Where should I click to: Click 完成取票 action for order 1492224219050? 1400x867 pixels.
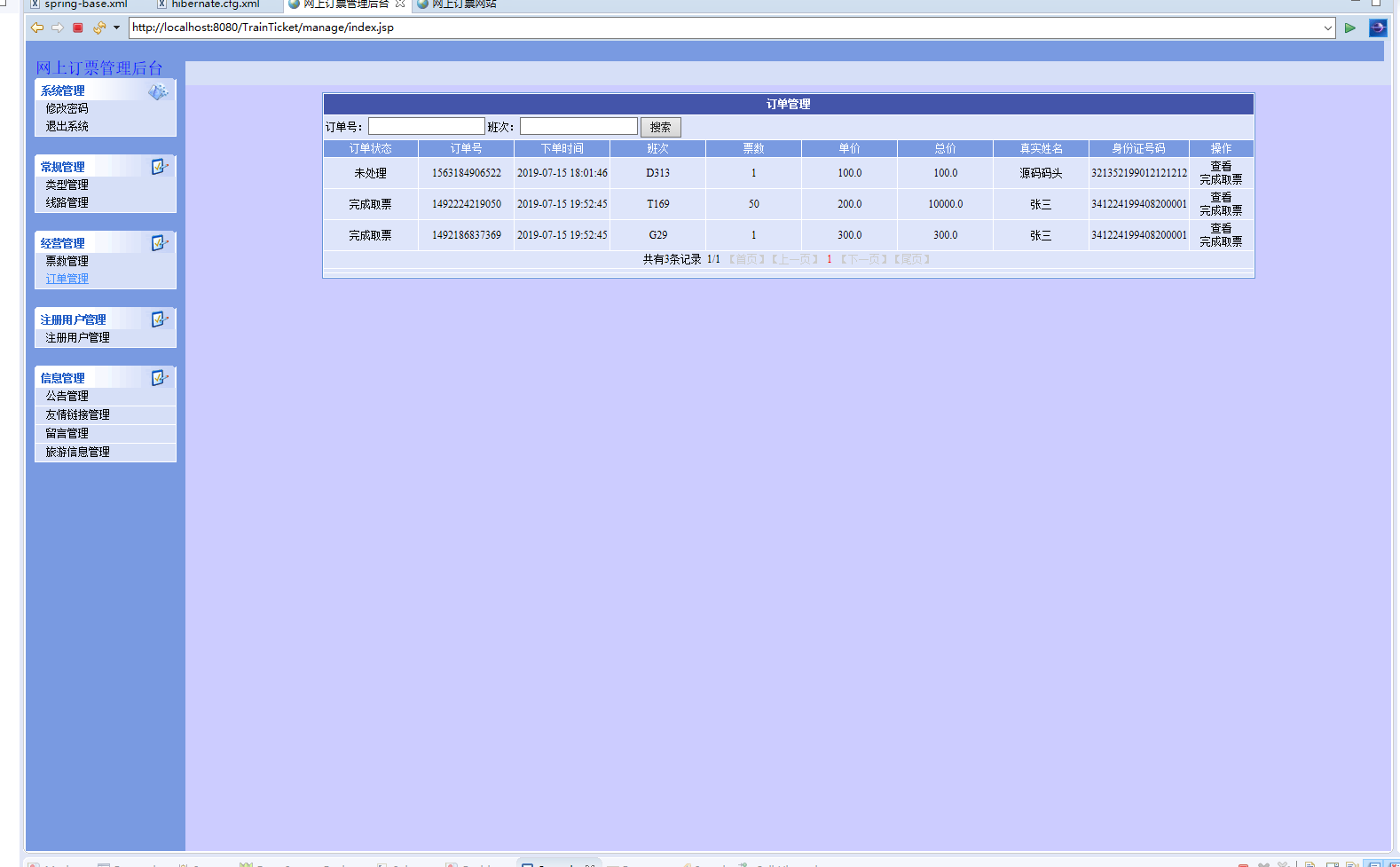tap(1221, 210)
